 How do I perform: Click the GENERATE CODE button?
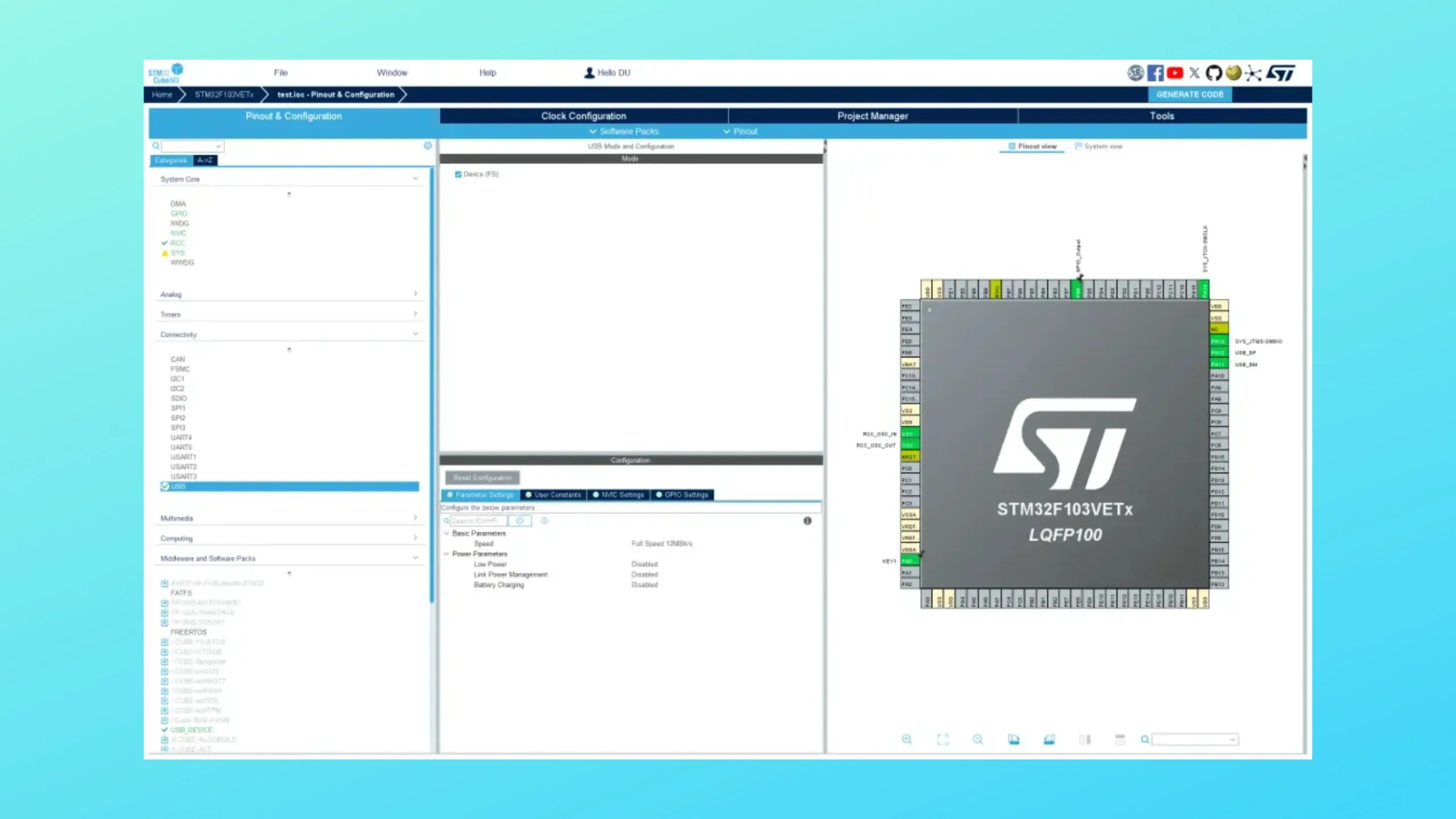click(1190, 94)
